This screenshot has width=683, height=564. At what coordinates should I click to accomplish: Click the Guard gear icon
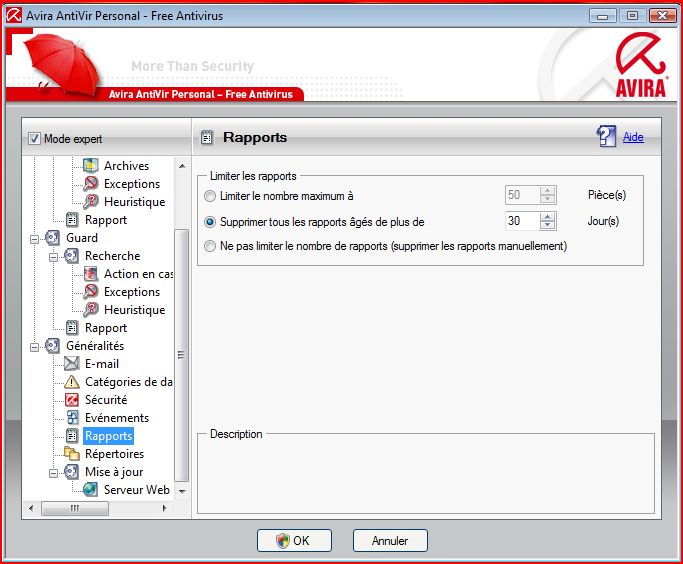pos(52,237)
